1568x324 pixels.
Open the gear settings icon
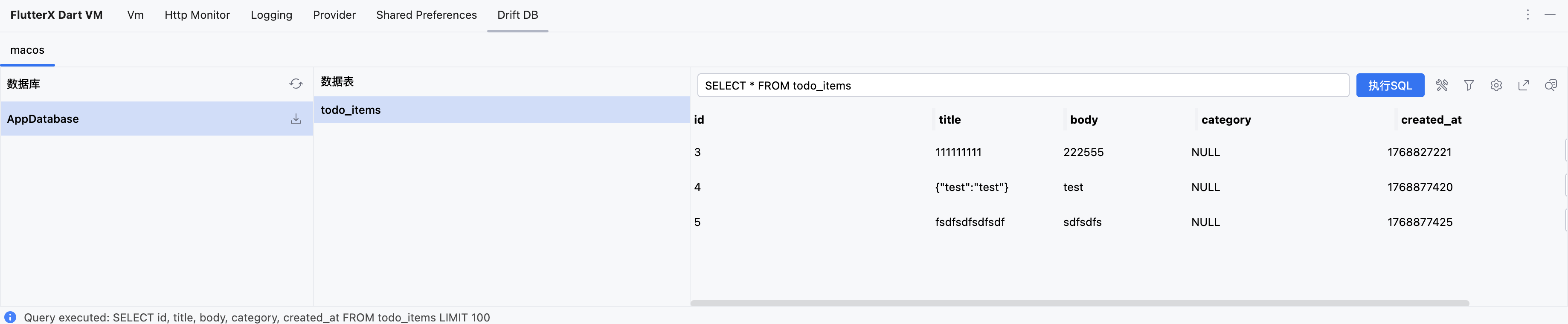[x=1496, y=85]
